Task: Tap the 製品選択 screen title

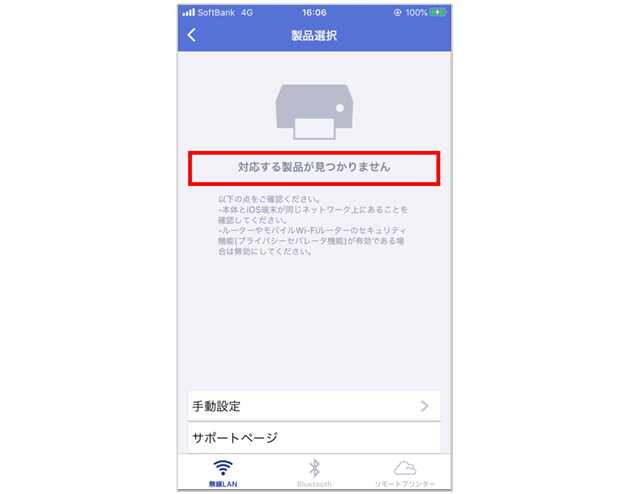Action: click(x=314, y=36)
